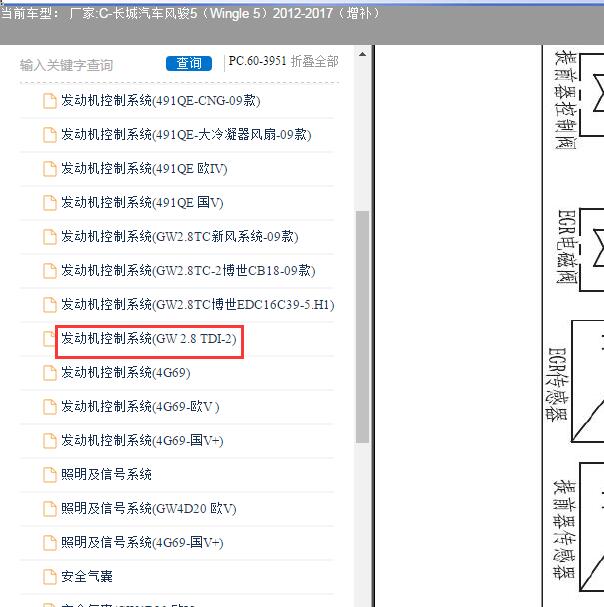This screenshot has width=604, height=607.
Task: Click the PC.60-3951 label
Action: click(x=257, y=61)
